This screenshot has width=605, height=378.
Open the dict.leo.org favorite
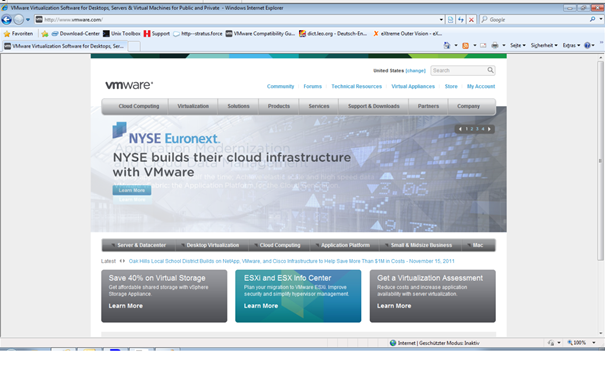coord(333,34)
